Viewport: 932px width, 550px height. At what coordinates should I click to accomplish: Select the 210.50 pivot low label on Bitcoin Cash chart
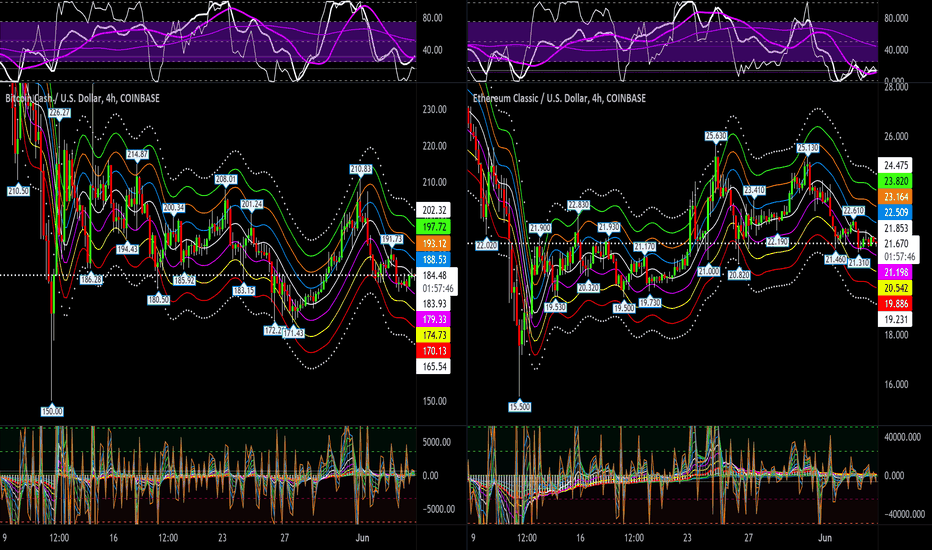tap(18, 191)
